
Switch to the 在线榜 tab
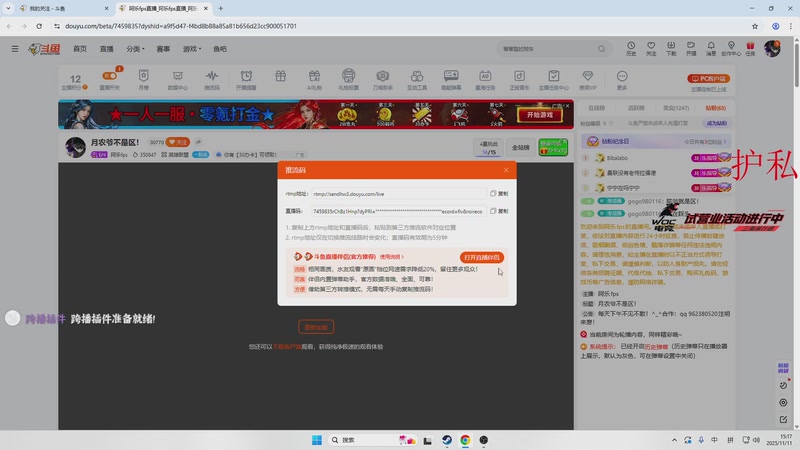[596, 108]
